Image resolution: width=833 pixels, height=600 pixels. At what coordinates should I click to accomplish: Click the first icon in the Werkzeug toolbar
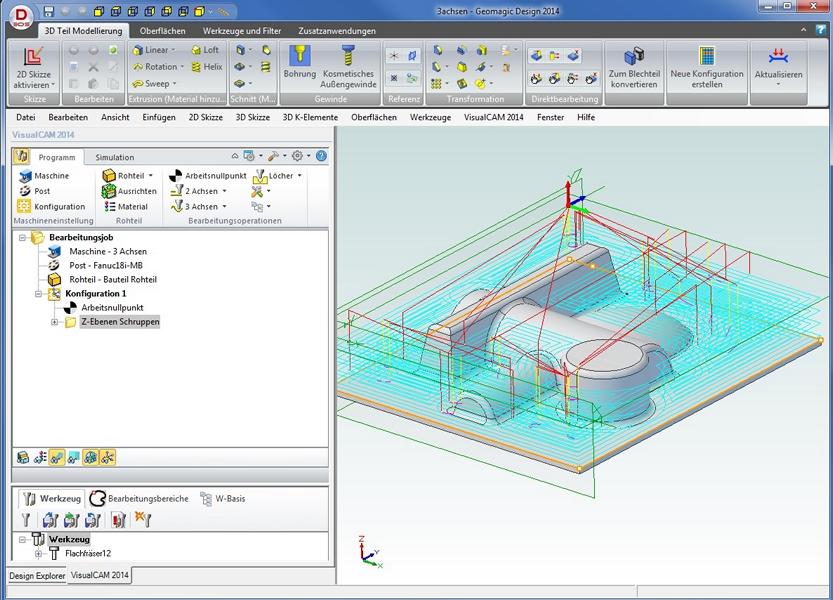tap(26, 519)
